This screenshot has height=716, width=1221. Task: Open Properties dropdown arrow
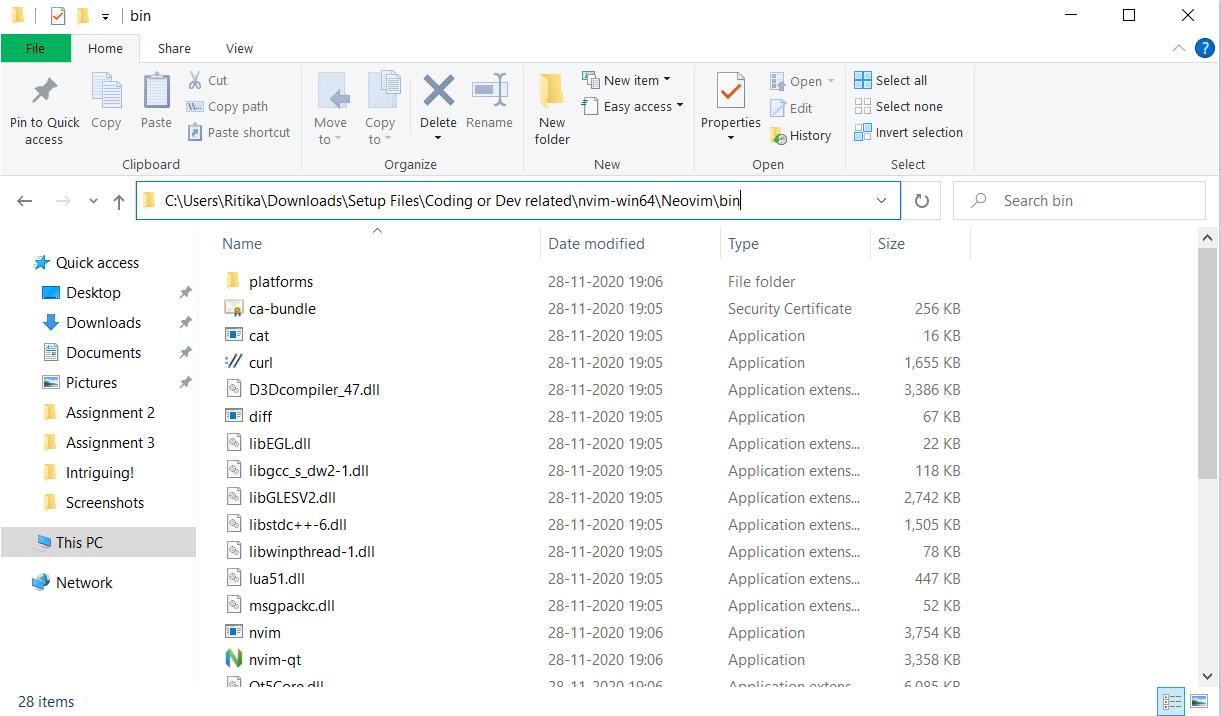click(731, 139)
